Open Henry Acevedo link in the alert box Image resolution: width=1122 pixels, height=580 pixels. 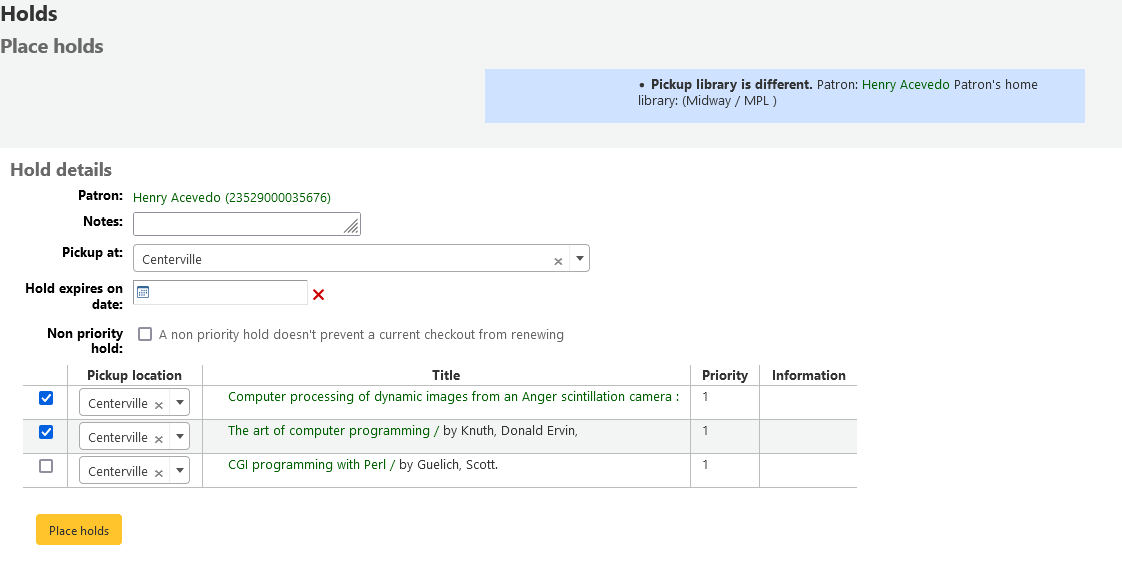point(905,85)
